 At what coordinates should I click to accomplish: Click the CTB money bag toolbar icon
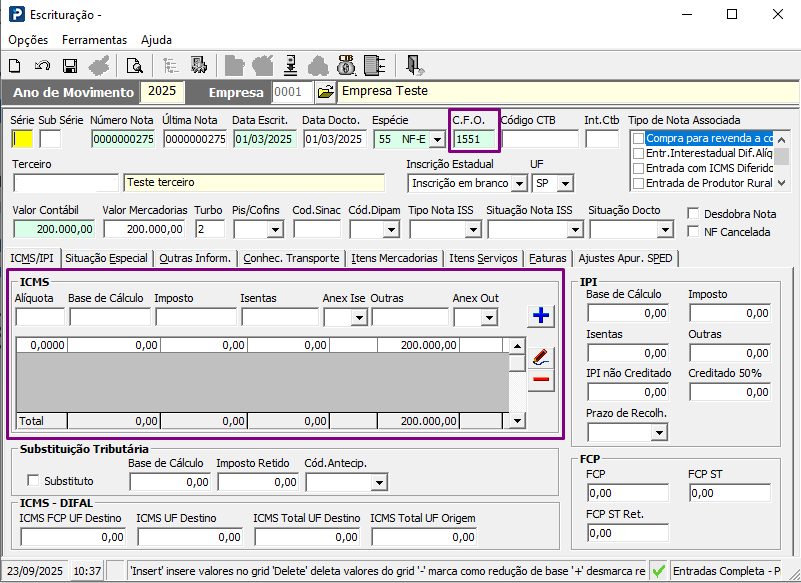coord(346,66)
